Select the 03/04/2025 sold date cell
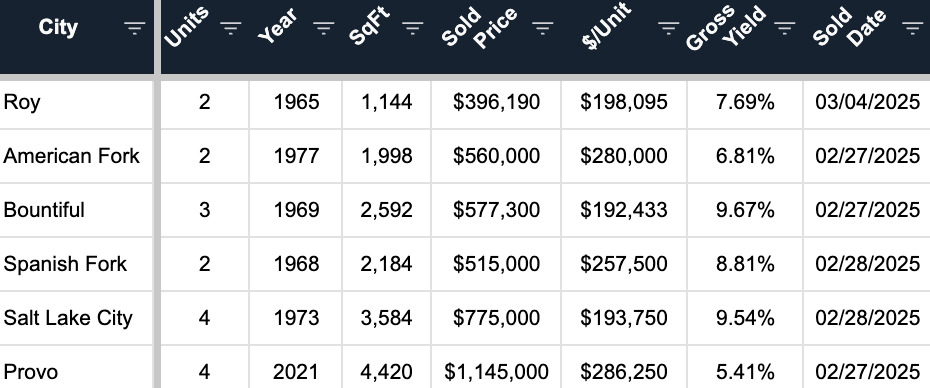 tap(867, 103)
